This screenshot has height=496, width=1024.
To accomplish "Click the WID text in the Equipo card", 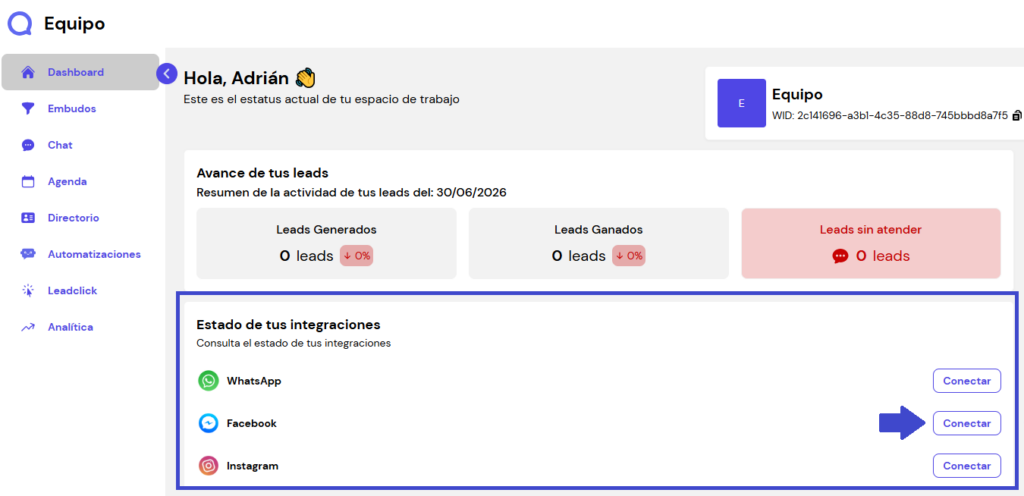I will [x=890, y=116].
